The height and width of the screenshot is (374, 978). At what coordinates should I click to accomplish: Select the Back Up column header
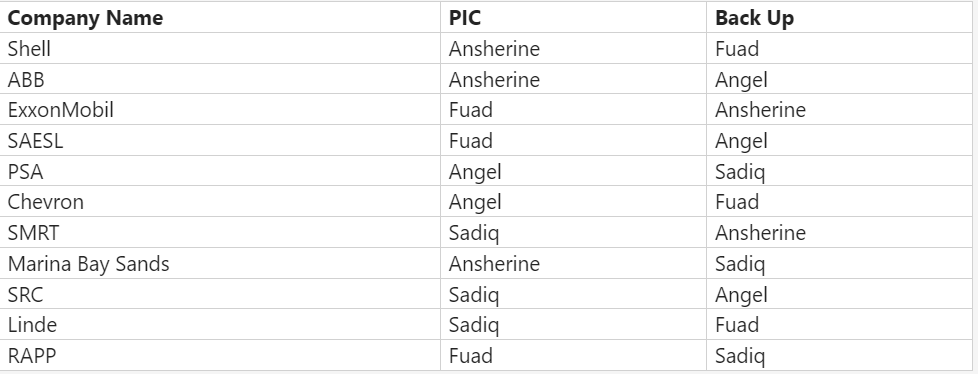tap(839, 17)
